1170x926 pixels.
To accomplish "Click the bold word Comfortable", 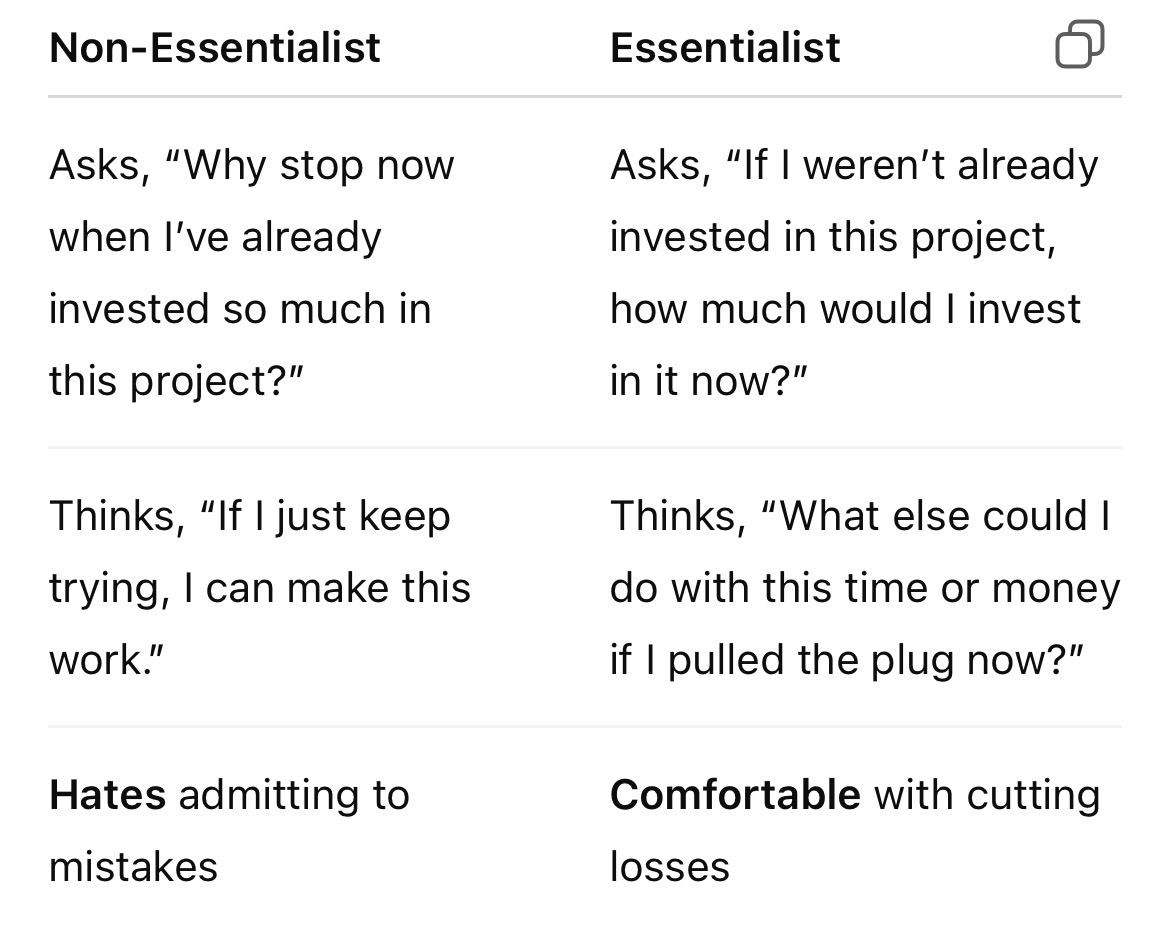I will point(735,795).
